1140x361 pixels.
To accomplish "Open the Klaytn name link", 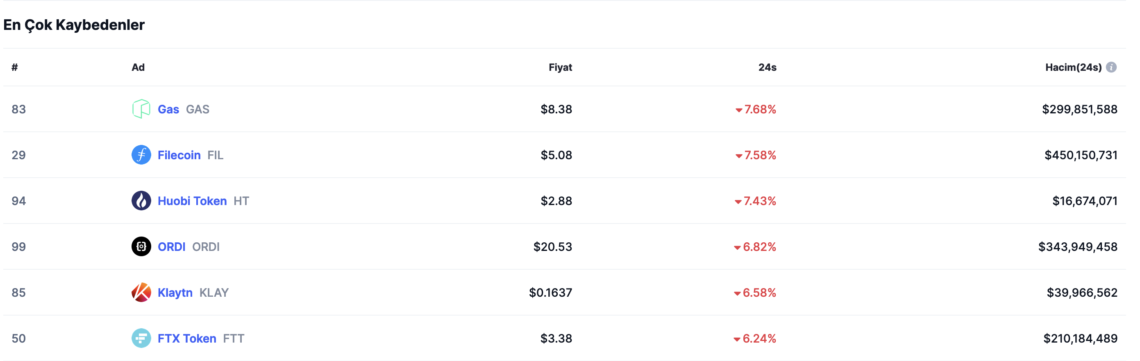I will pyautogui.click(x=175, y=293).
